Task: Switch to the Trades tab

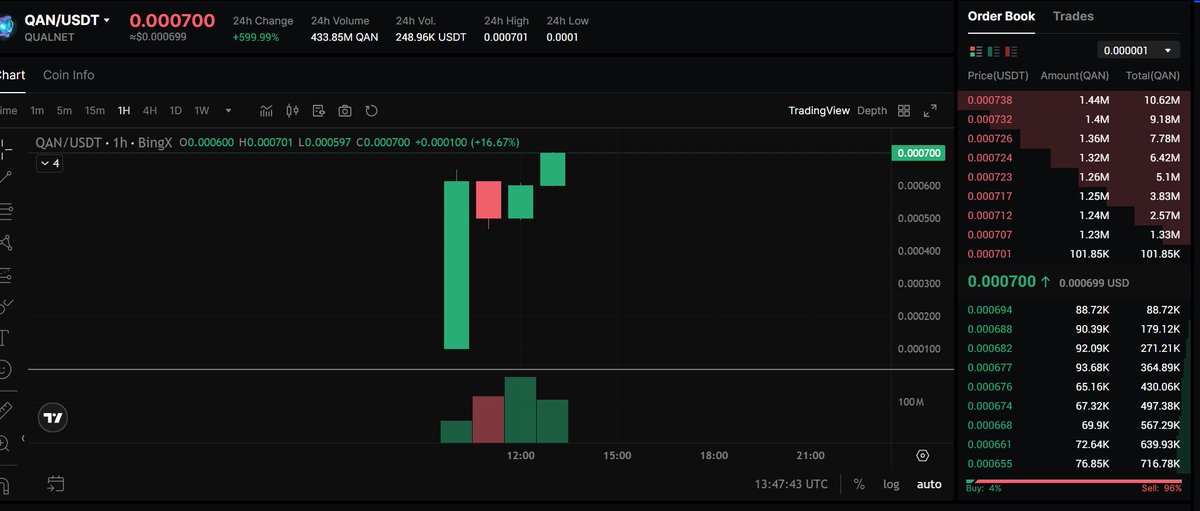Action: point(1073,16)
